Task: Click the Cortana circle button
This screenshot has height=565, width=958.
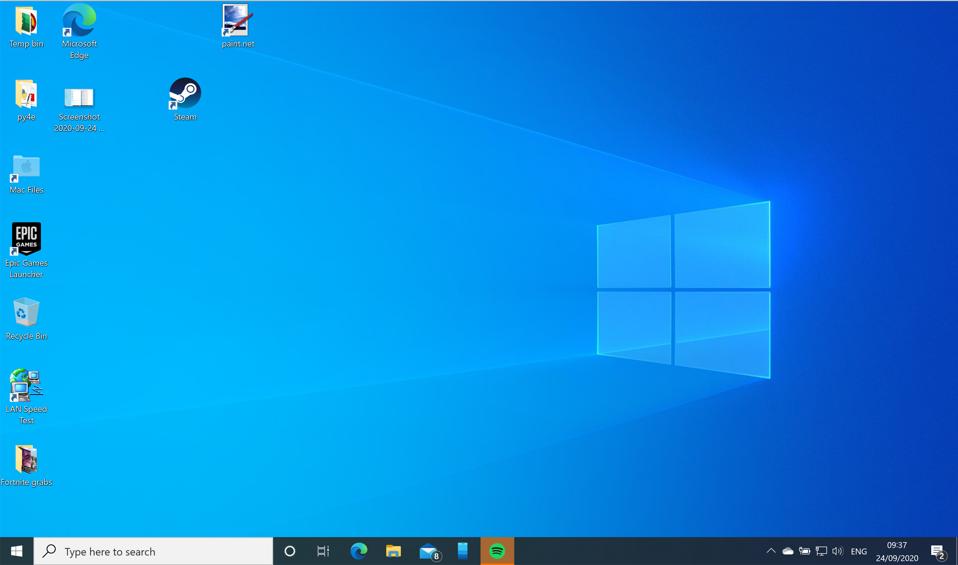Action: (x=290, y=551)
